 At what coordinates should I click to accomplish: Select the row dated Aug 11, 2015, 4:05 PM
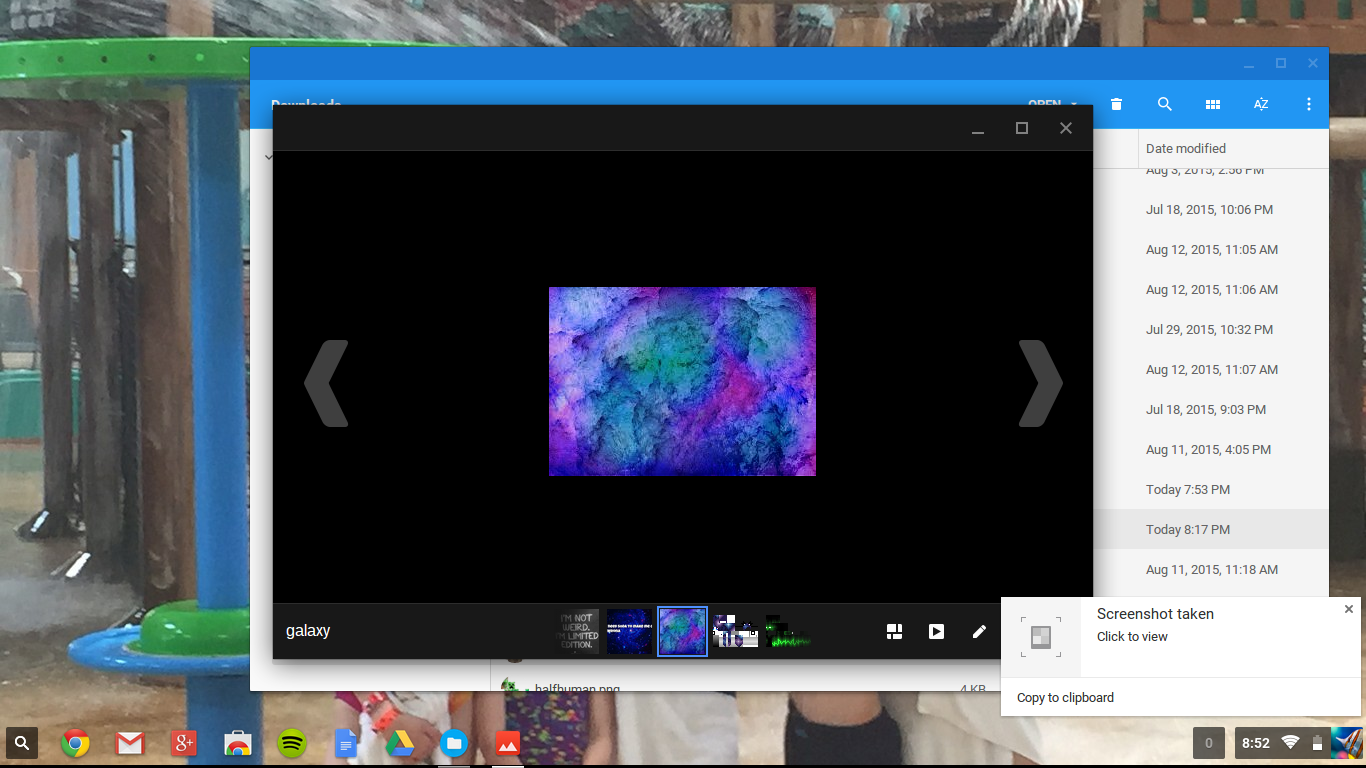tap(1210, 450)
